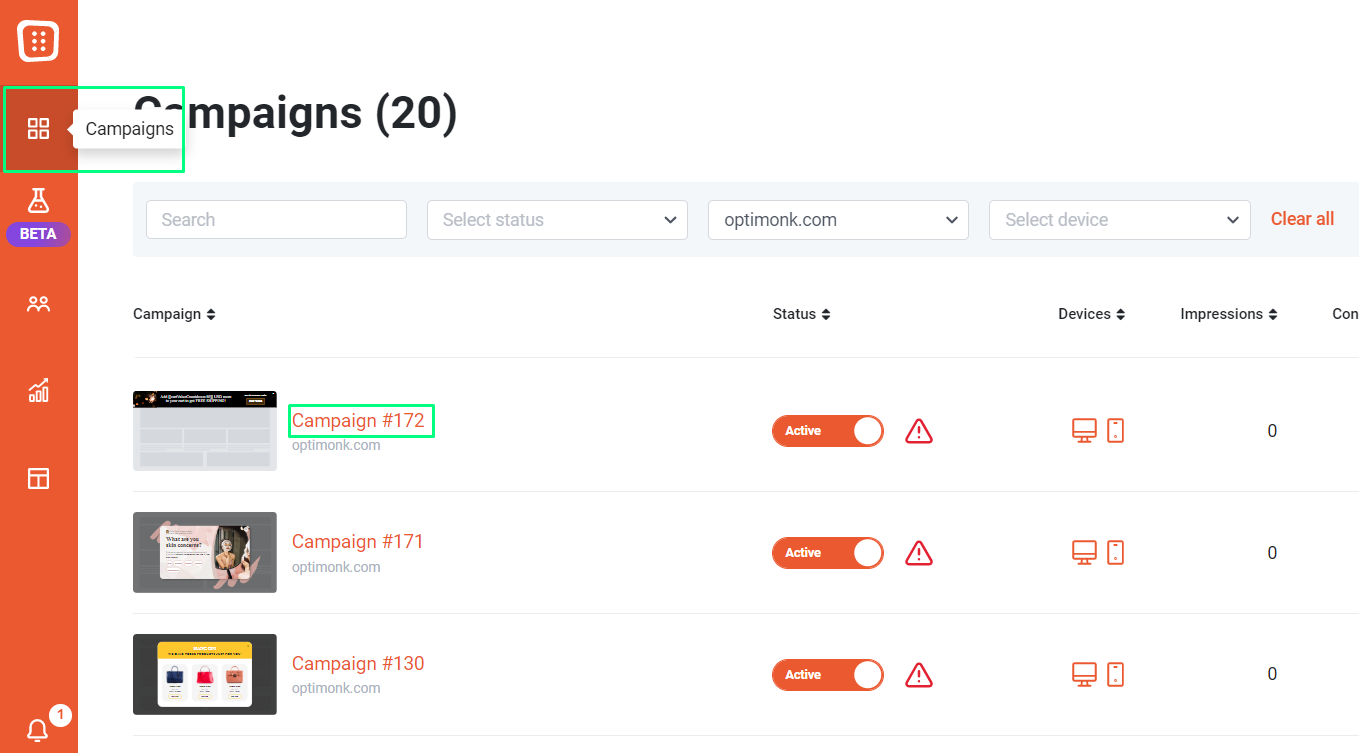The width and height of the screenshot is (1359, 753).
Task: Open the Campaign #171 link
Action: click(x=358, y=542)
